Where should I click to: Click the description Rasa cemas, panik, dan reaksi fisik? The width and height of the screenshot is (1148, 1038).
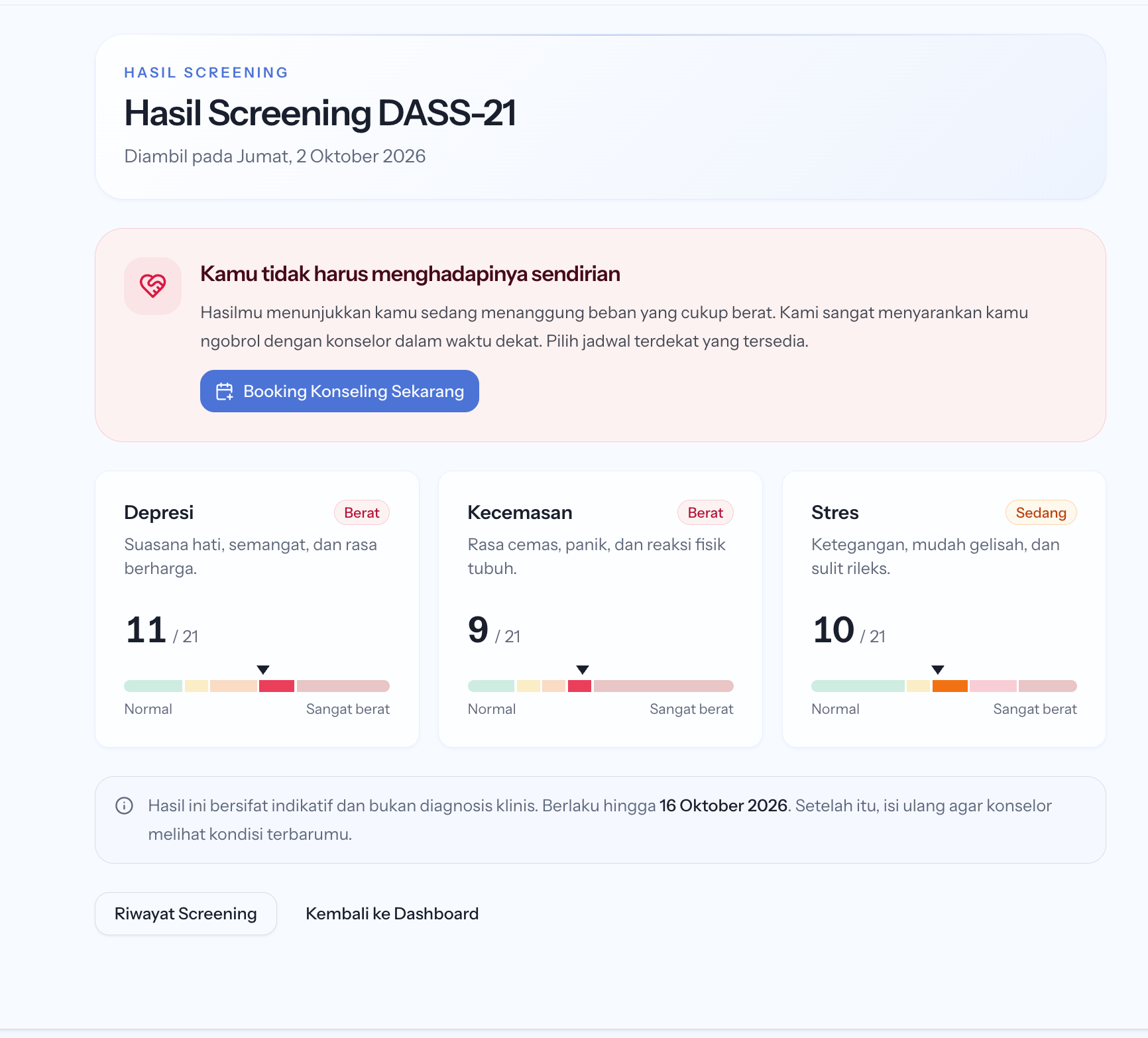pyautogui.click(x=597, y=556)
